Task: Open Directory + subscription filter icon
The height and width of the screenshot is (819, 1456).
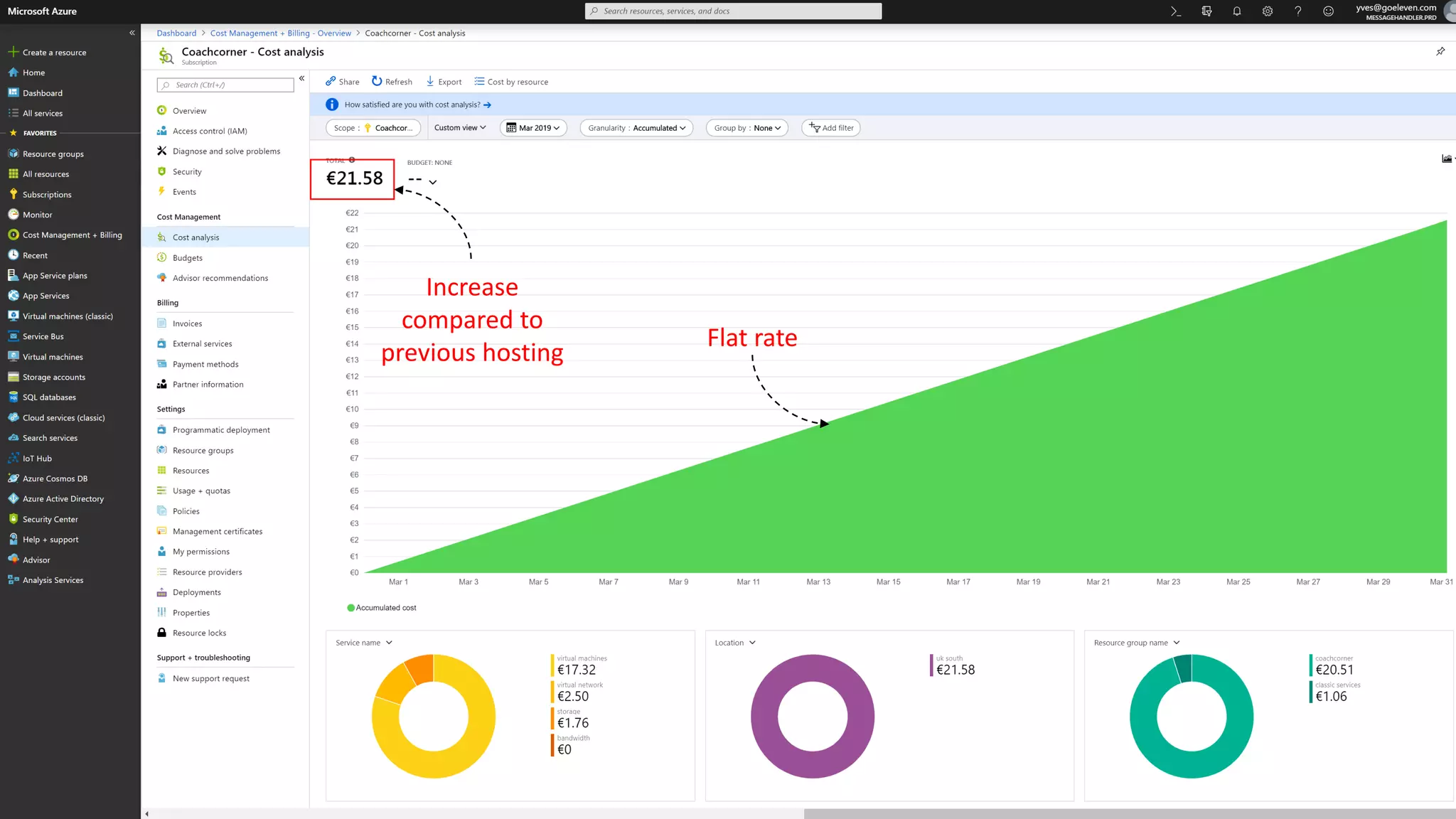Action: 1206,11
